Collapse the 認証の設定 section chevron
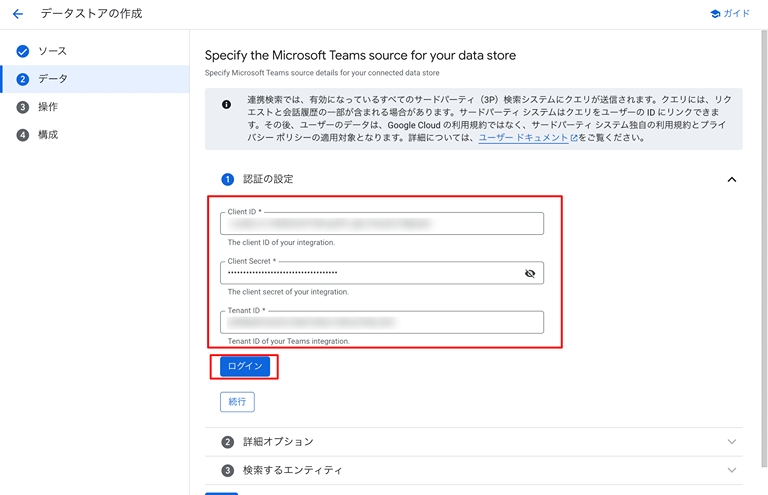This screenshot has width=768, height=495. 732,179
